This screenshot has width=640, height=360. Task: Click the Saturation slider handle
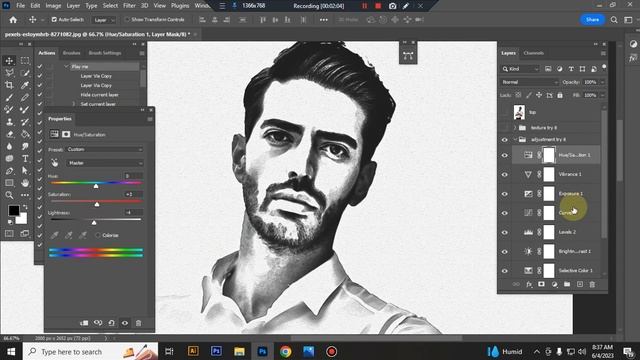(x=97, y=204)
